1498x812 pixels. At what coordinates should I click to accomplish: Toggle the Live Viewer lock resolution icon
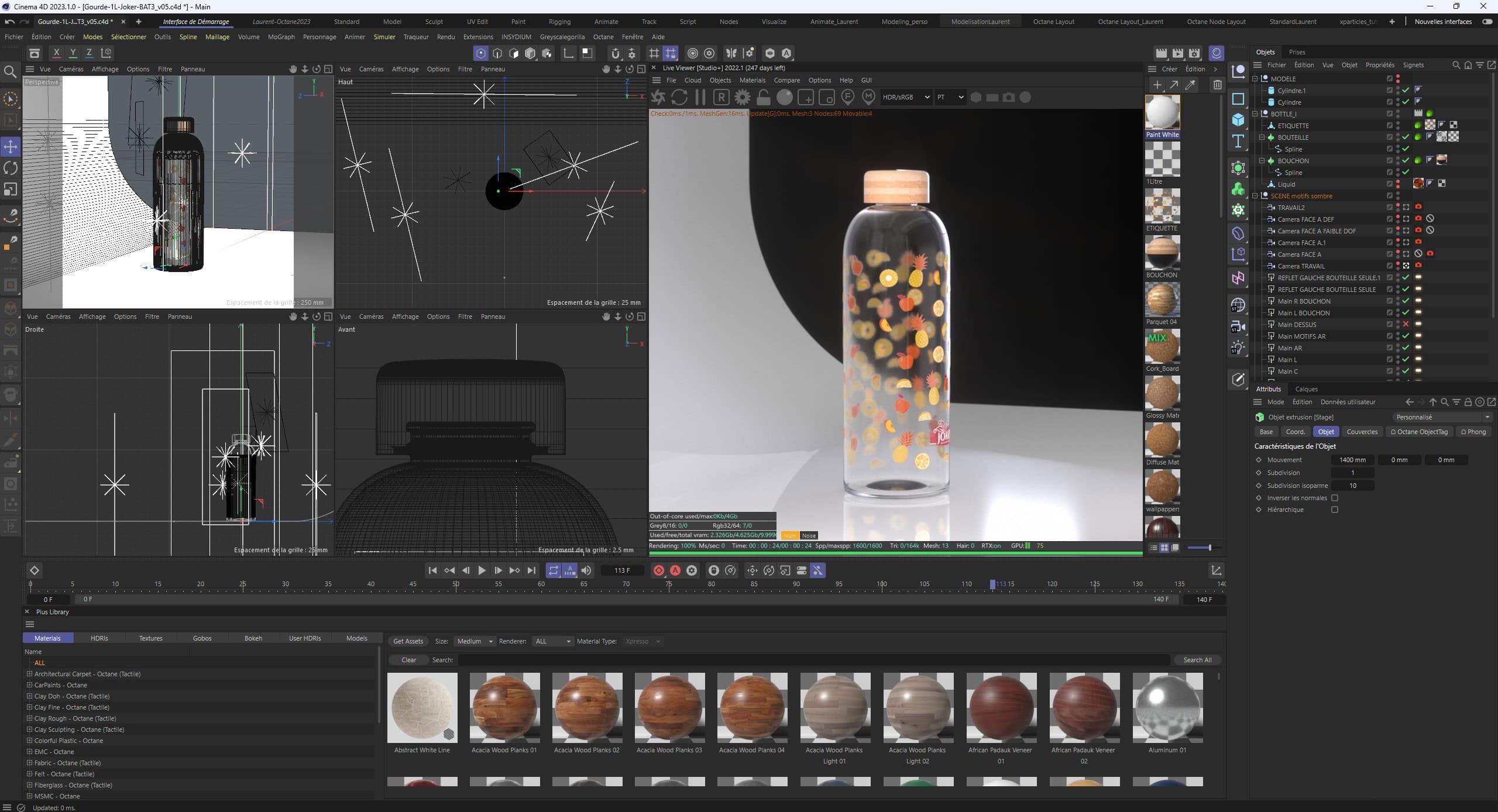pos(763,98)
